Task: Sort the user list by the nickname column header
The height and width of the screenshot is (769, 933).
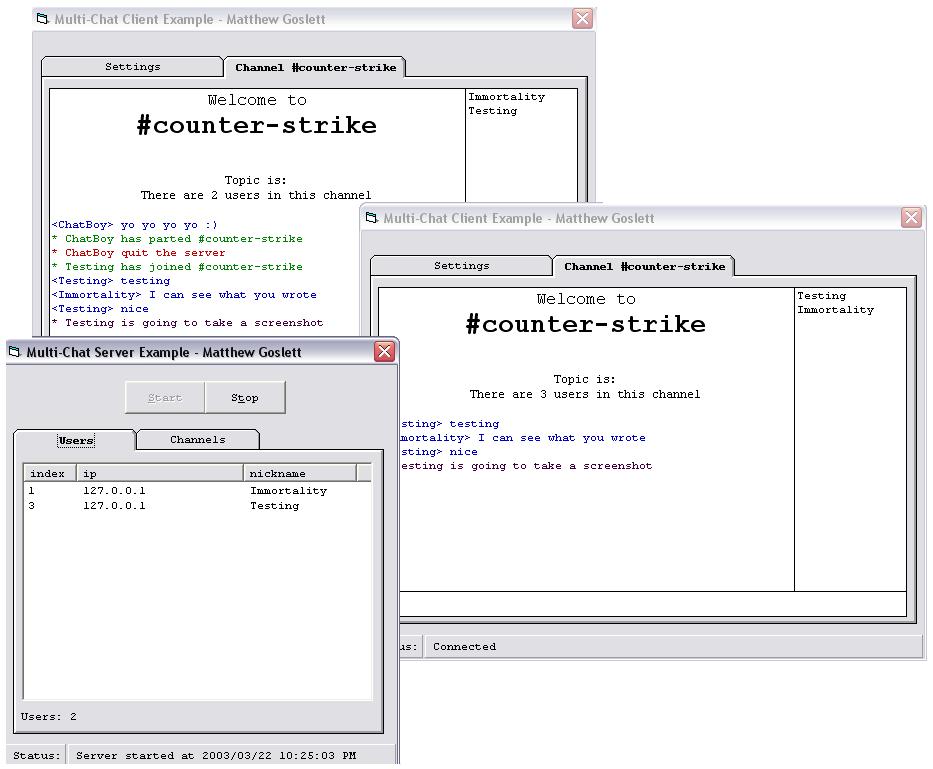Action: tap(299, 473)
